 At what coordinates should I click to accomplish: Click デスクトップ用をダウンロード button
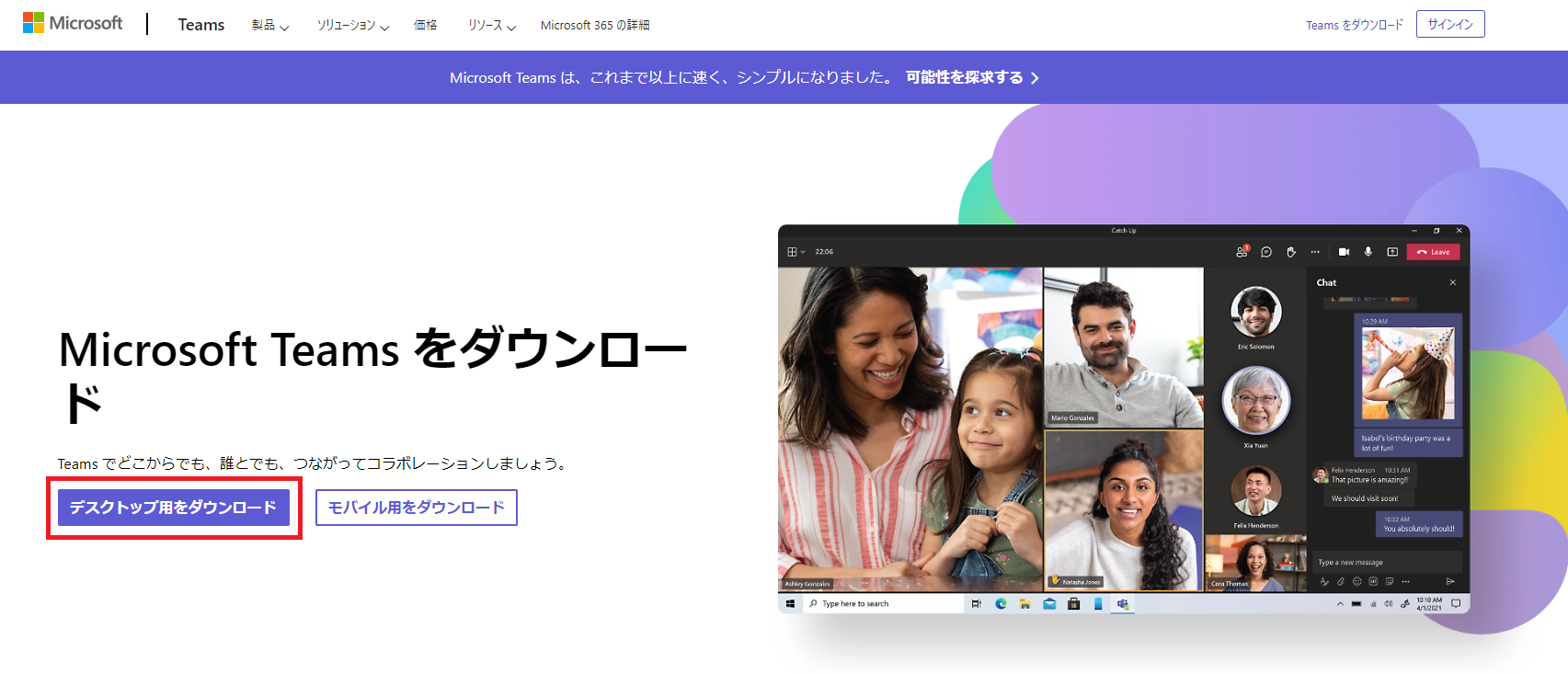[174, 508]
